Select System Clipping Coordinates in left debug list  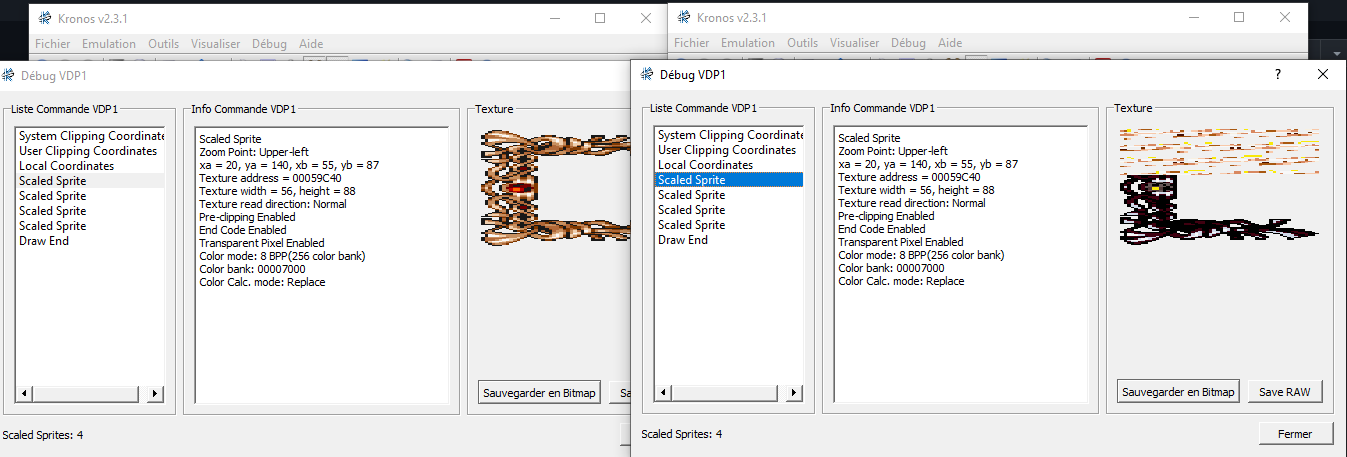click(x=91, y=136)
